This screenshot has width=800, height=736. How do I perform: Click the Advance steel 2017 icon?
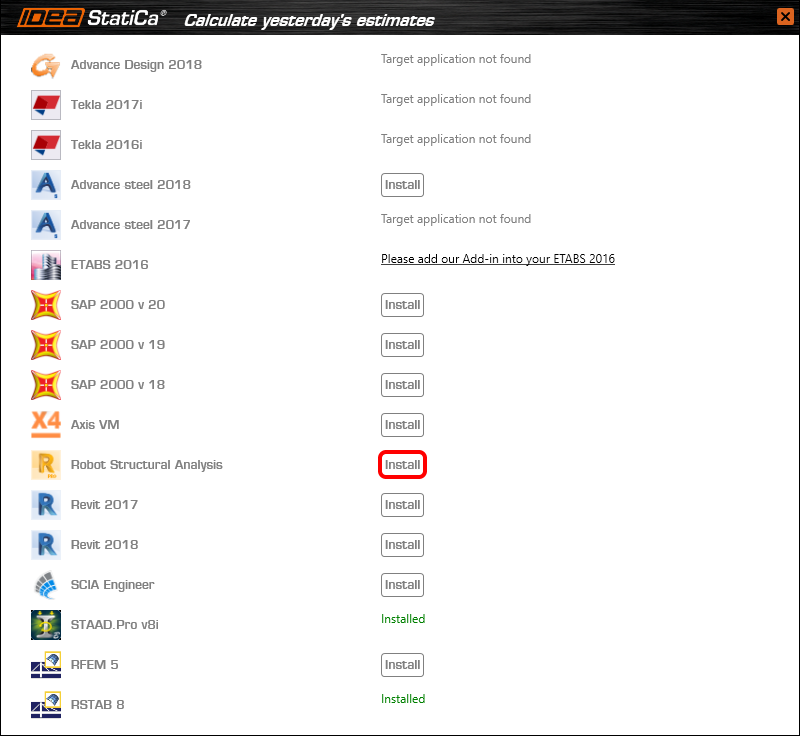click(x=45, y=225)
